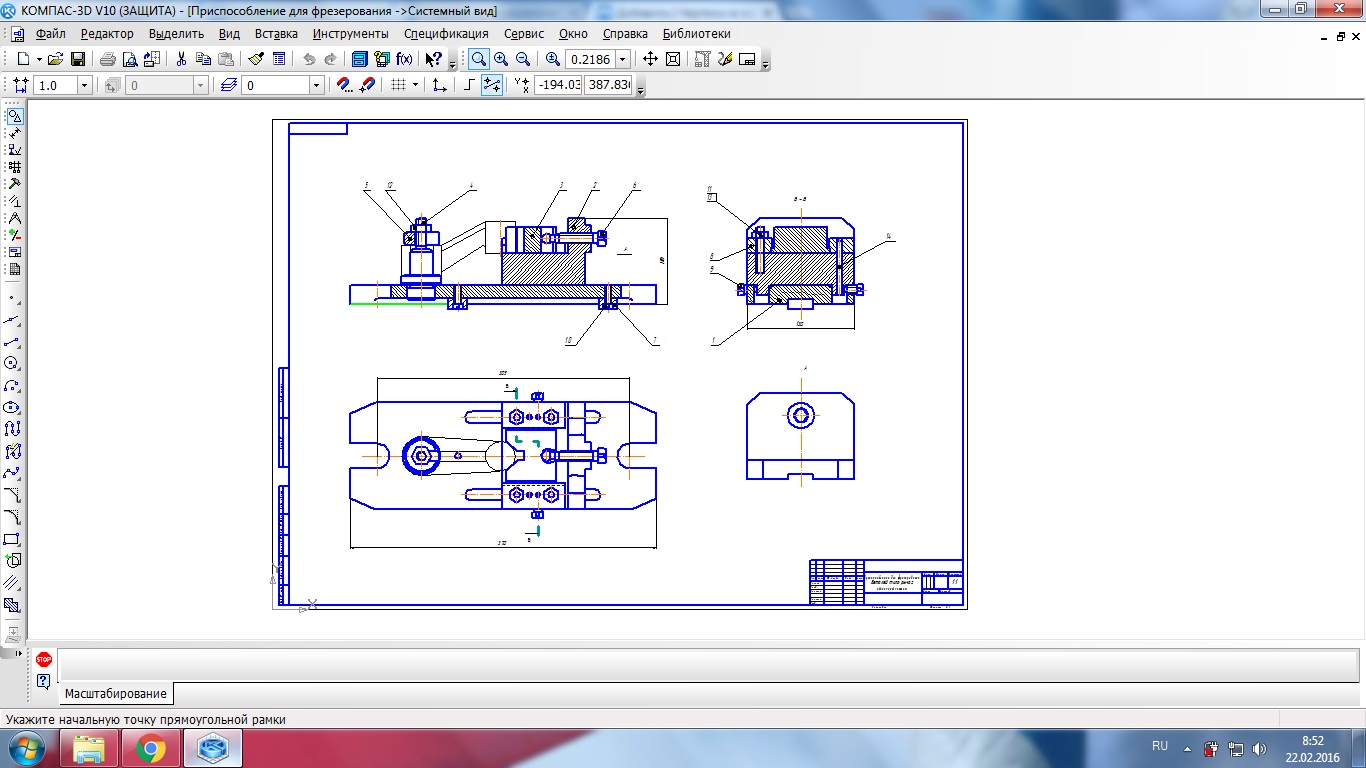Expand the 0.2186 zoom scale dropdown
Screen dimensions: 1366x768
(623, 59)
